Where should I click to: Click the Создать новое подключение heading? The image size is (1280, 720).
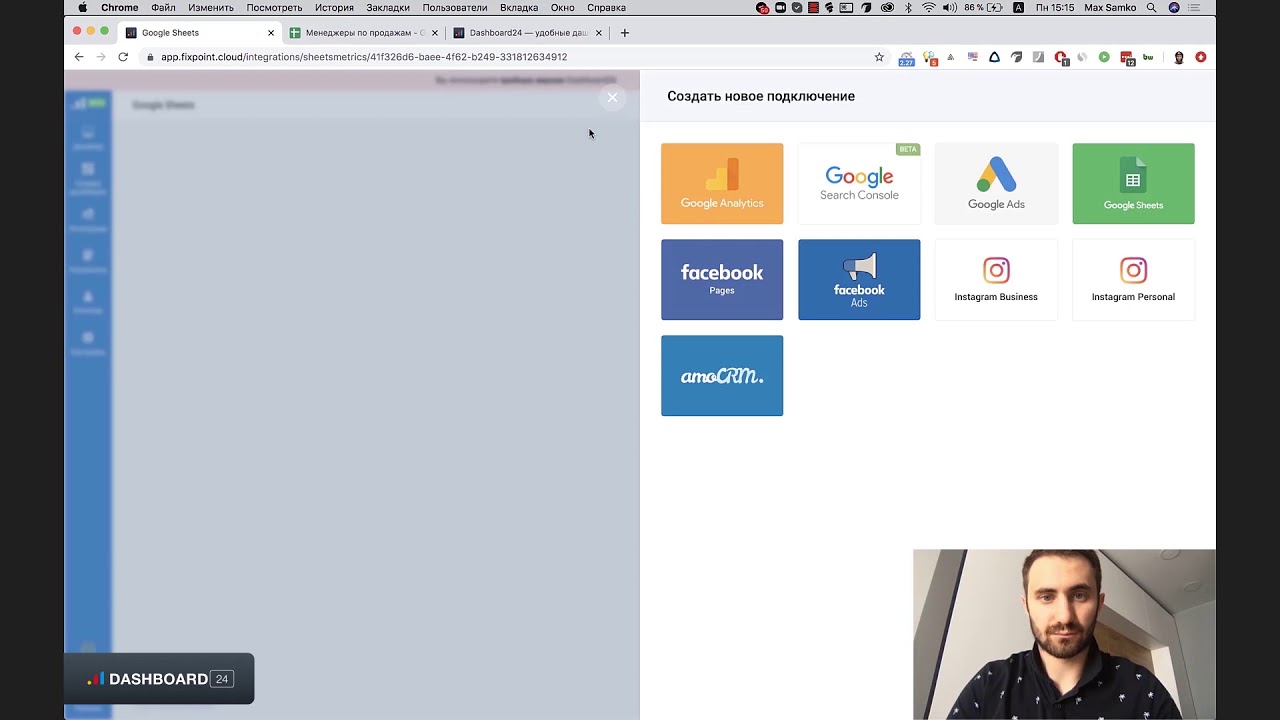point(761,96)
